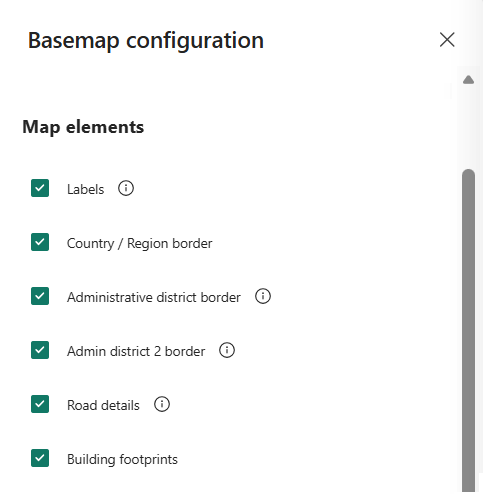483x494 pixels.
Task: Disable the Building footprints checkbox
Action: click(40, 458)
